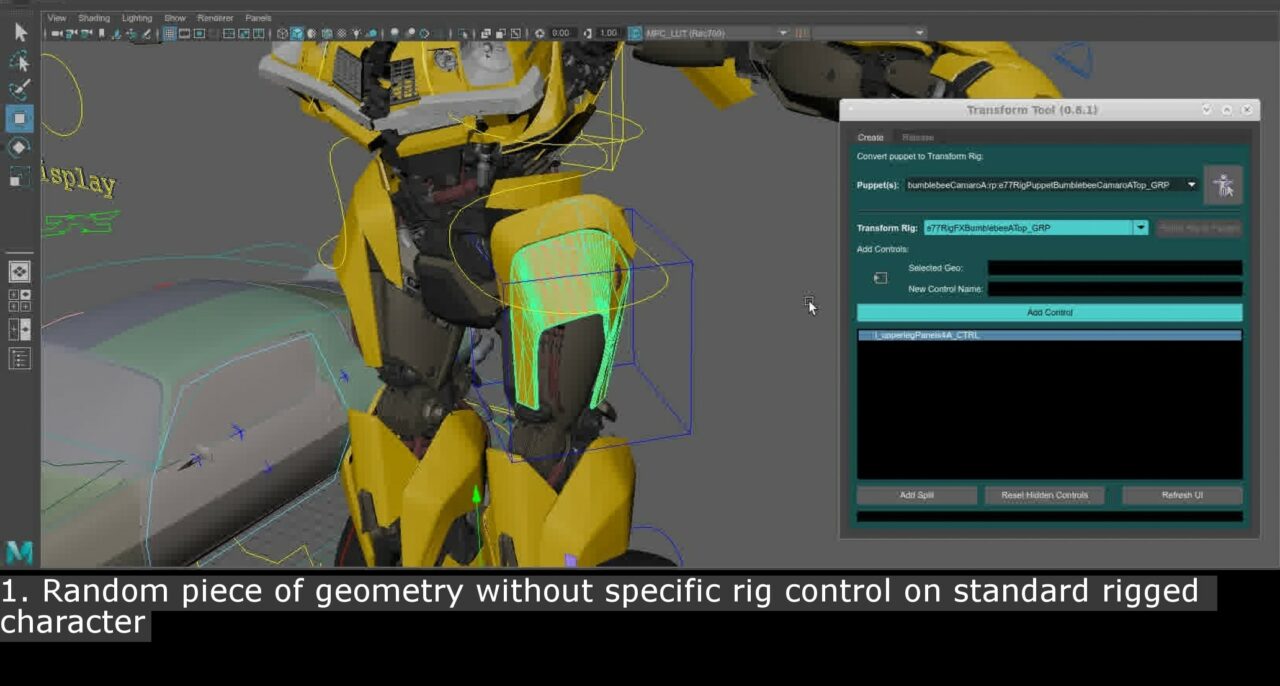Focus the Selected Geo field
Viewport: 1280px width, 686px height.
1115,268
